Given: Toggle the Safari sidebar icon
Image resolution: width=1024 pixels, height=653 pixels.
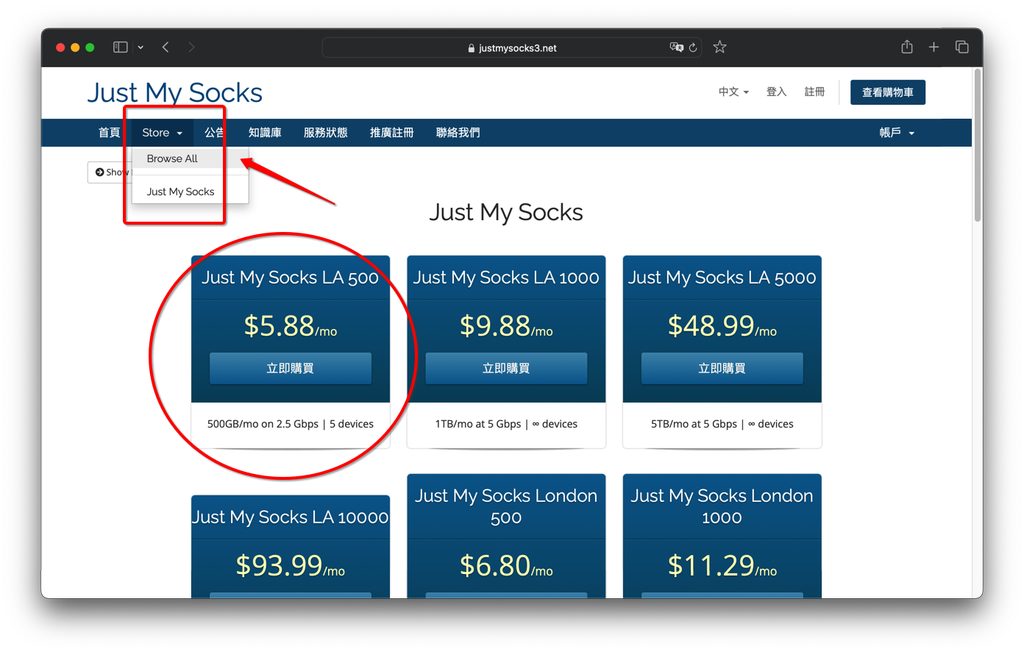Looking at the screenshot, I should (120, 47).
